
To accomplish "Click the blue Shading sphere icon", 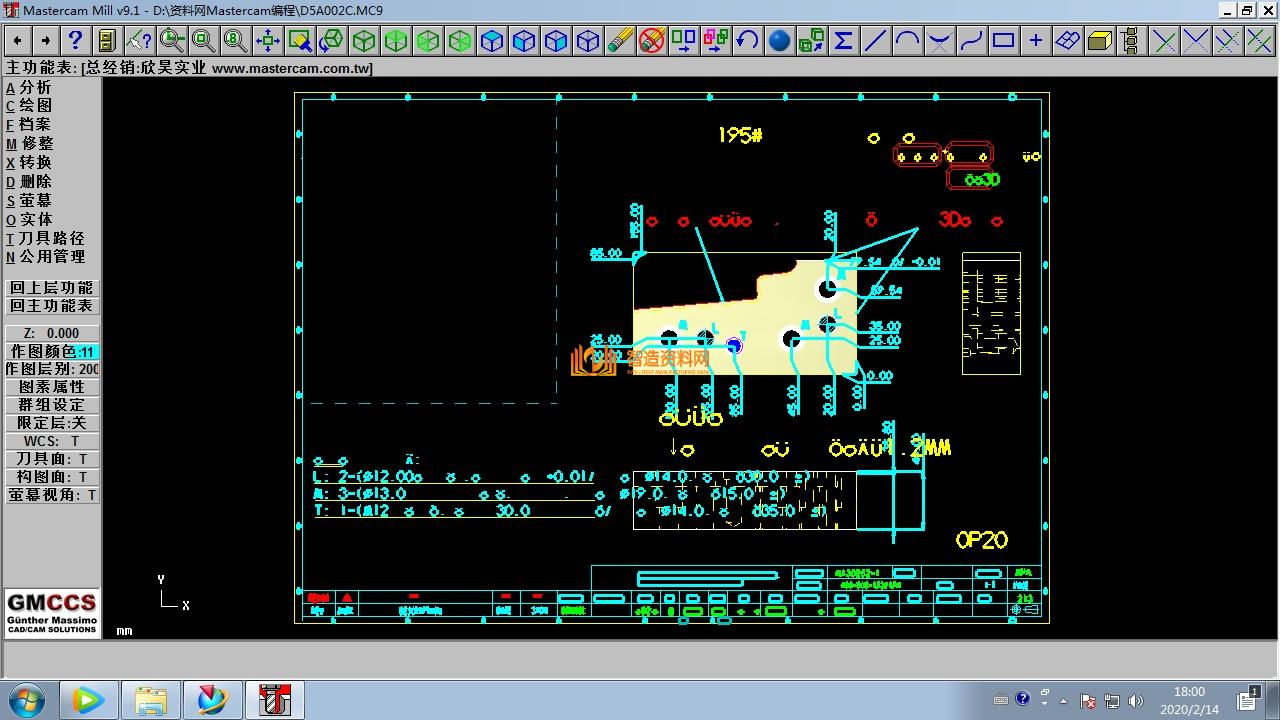I will click(779, 40).
